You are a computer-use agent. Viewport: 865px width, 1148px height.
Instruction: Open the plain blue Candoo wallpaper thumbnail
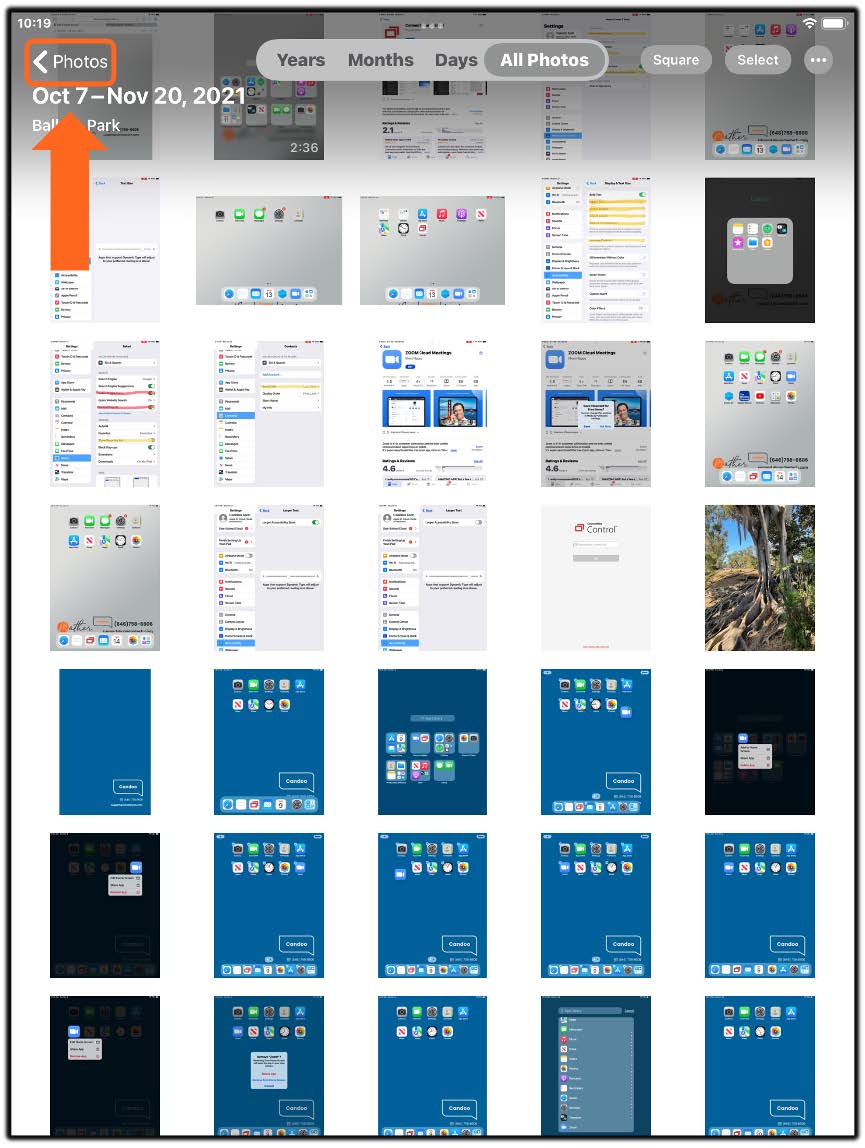(105, 741)
